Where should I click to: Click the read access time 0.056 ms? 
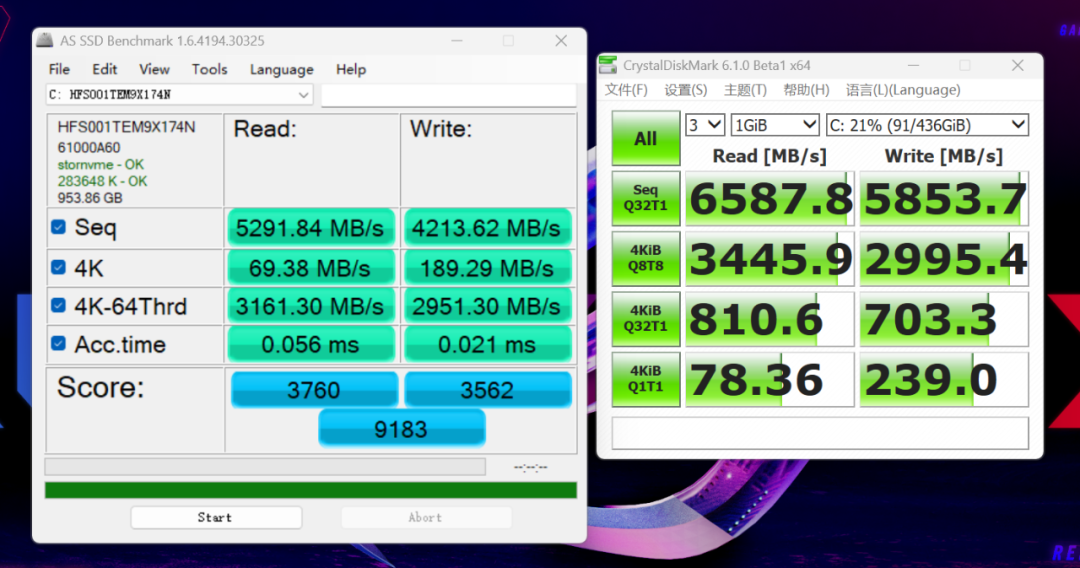[x=310, y=344]
